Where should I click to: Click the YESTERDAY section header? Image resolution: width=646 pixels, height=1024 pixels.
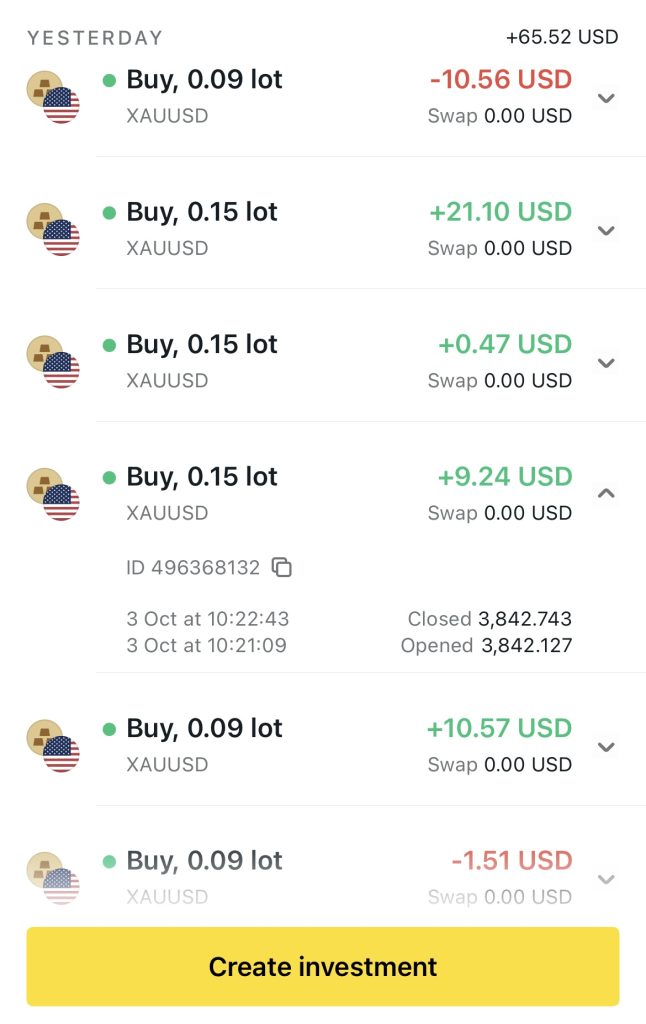95,38
